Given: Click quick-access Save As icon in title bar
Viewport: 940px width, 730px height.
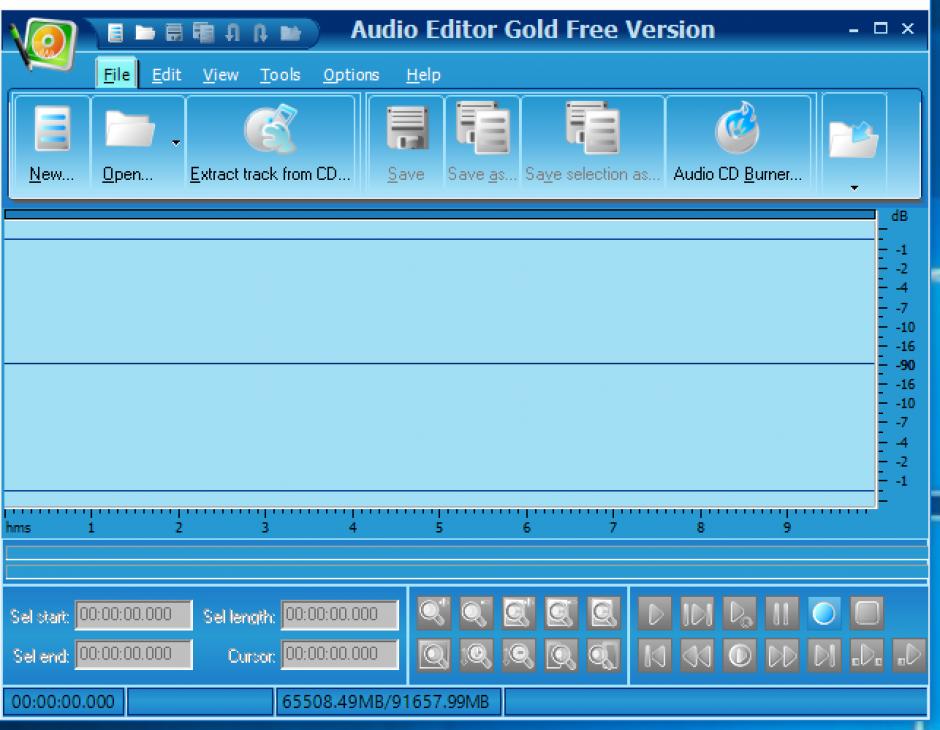Looking at the screenshot, I should (203, 32).
